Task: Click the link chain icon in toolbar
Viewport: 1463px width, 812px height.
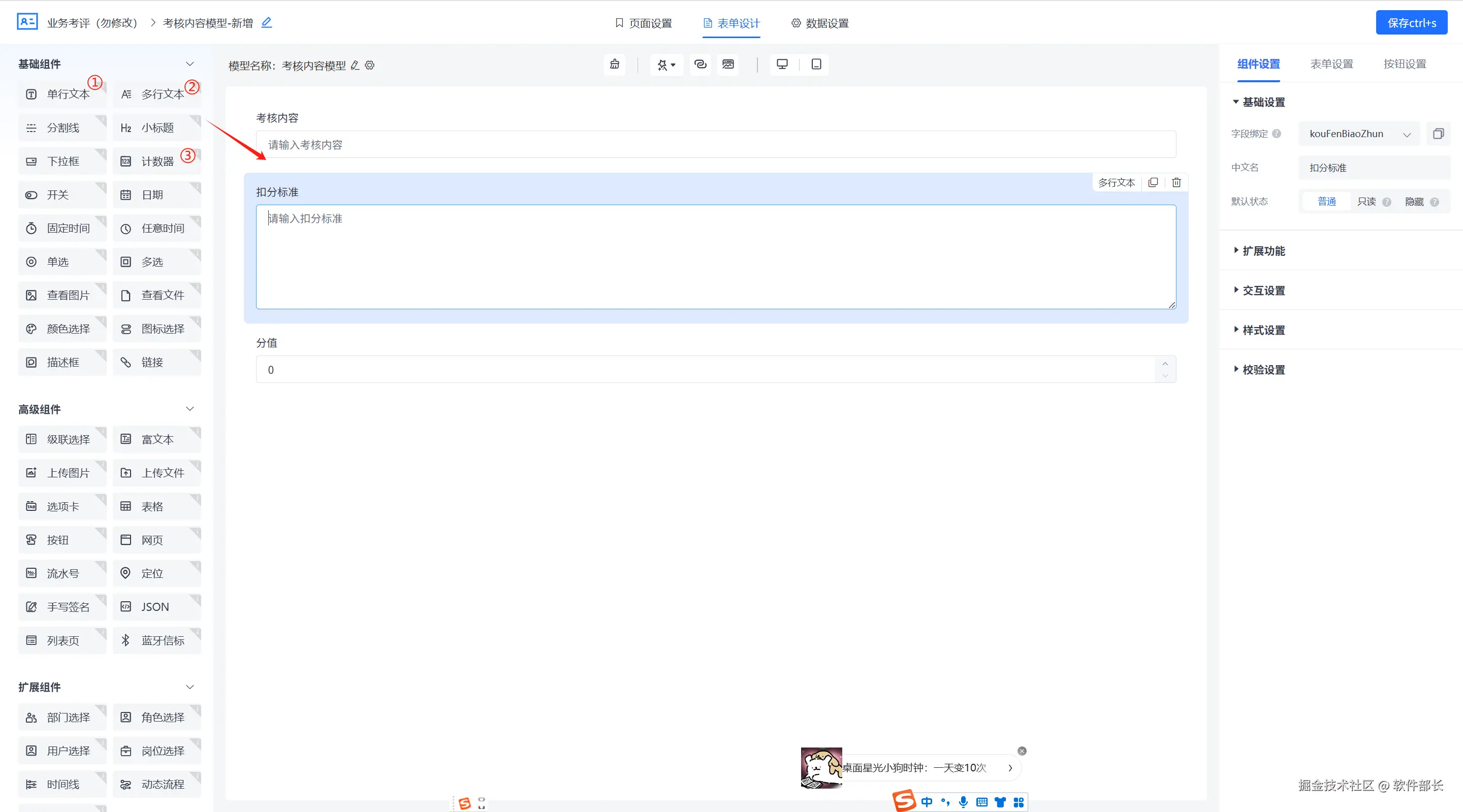Action: (x=701, y=64)
